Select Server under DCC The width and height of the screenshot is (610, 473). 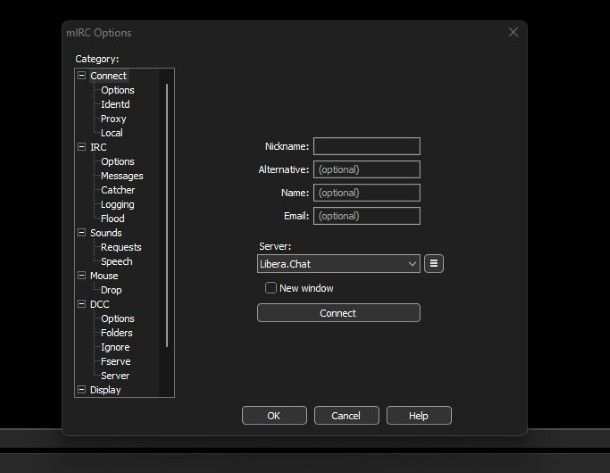[115, 376]
